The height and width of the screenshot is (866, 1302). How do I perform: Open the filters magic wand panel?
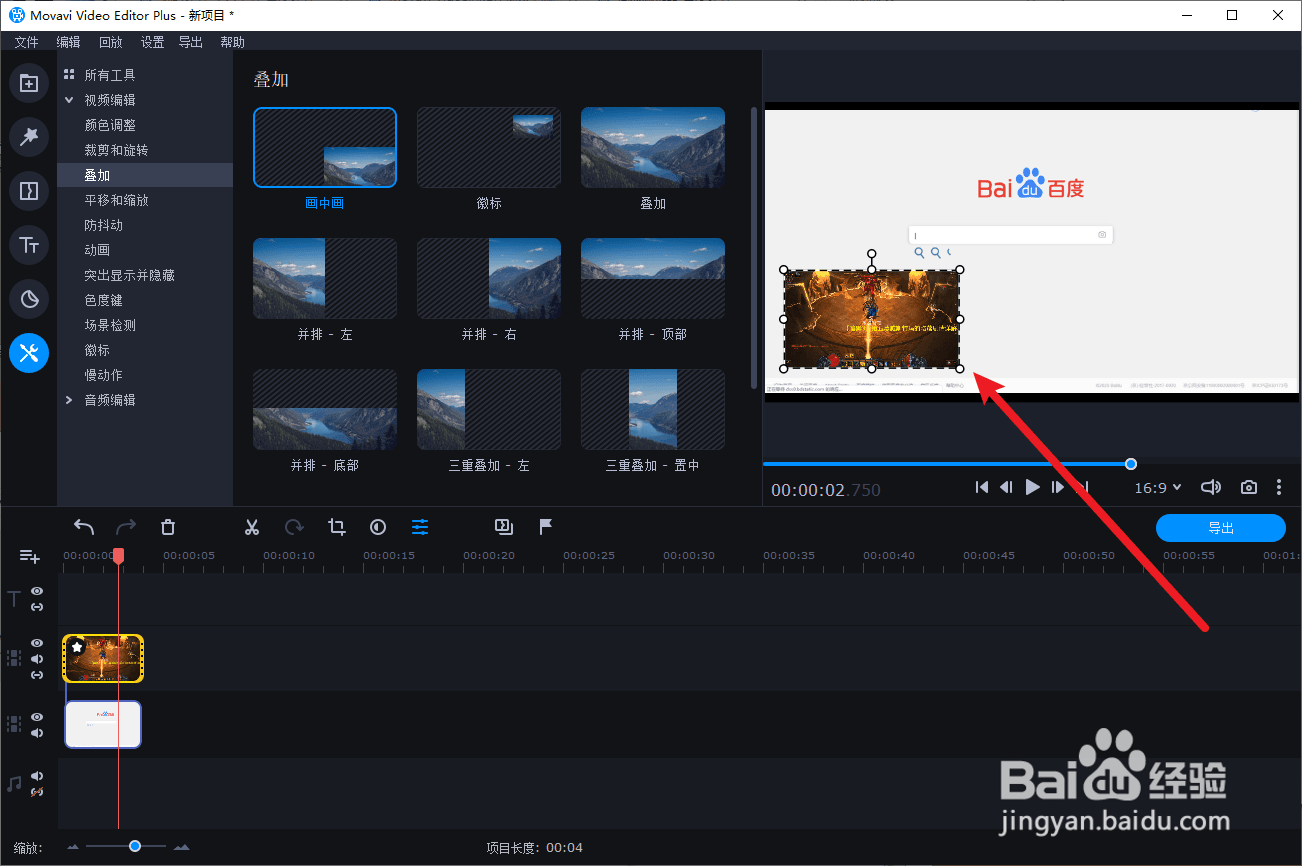point(29,137)
